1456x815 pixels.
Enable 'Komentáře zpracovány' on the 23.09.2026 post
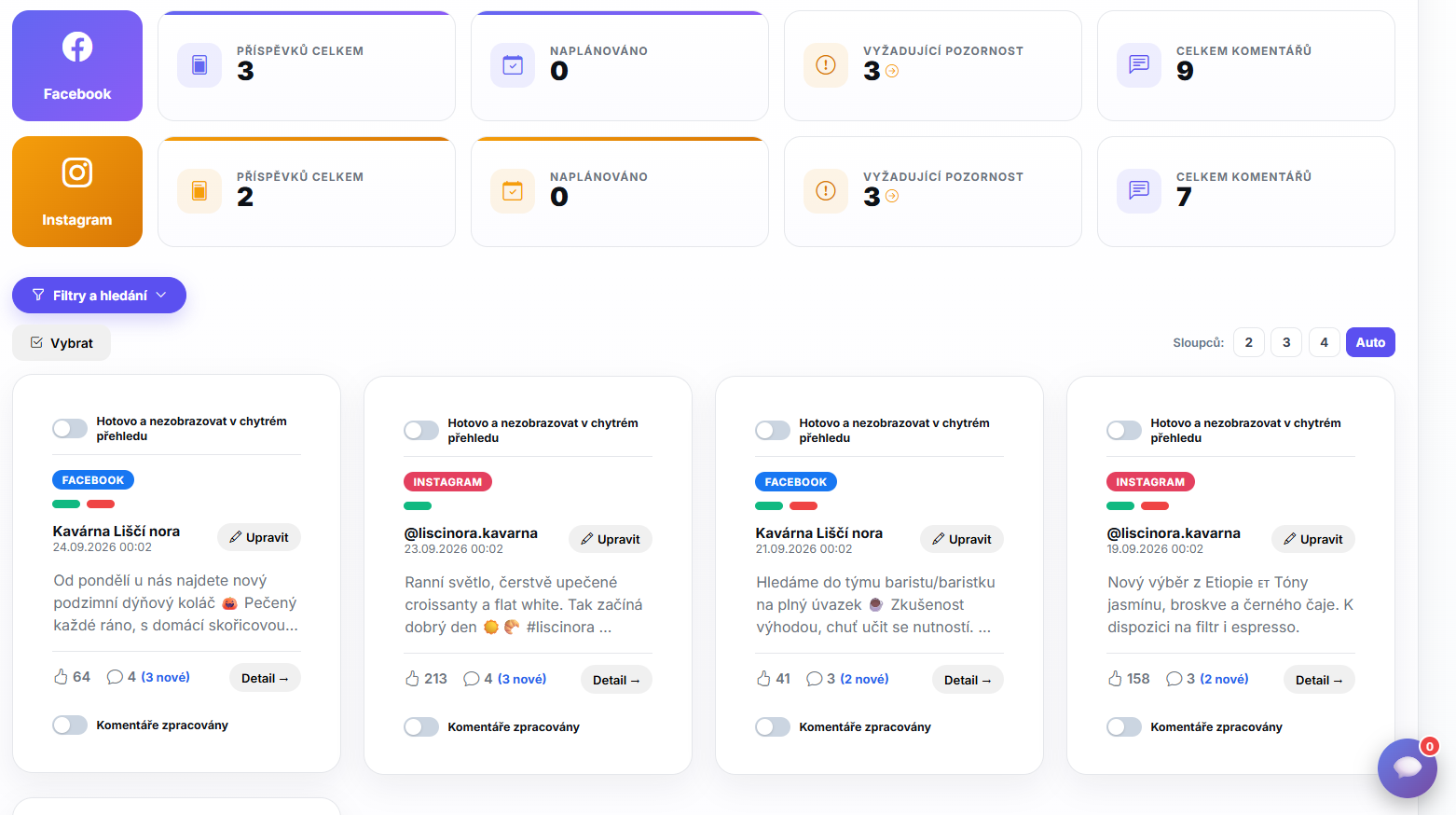[421, 726]
